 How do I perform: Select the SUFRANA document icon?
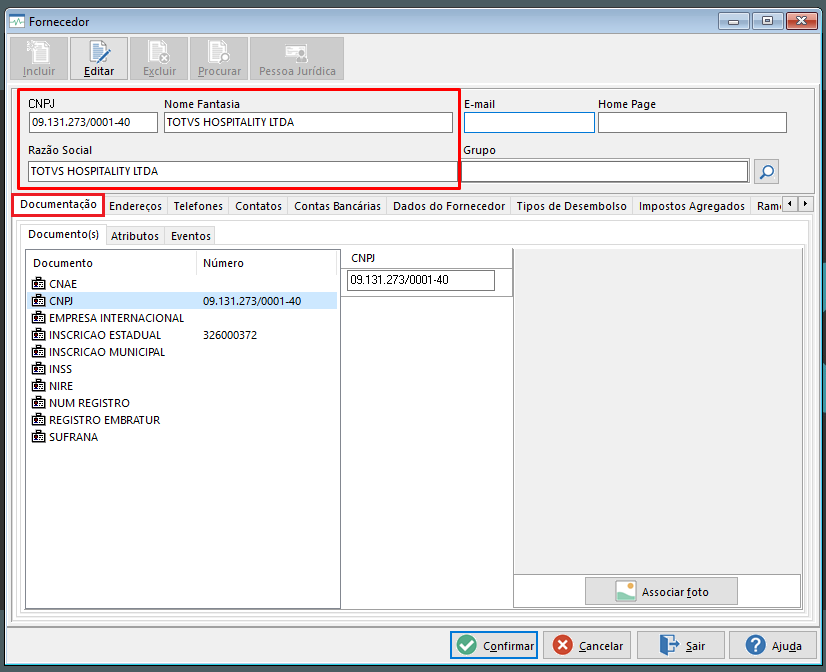point(38,437)
